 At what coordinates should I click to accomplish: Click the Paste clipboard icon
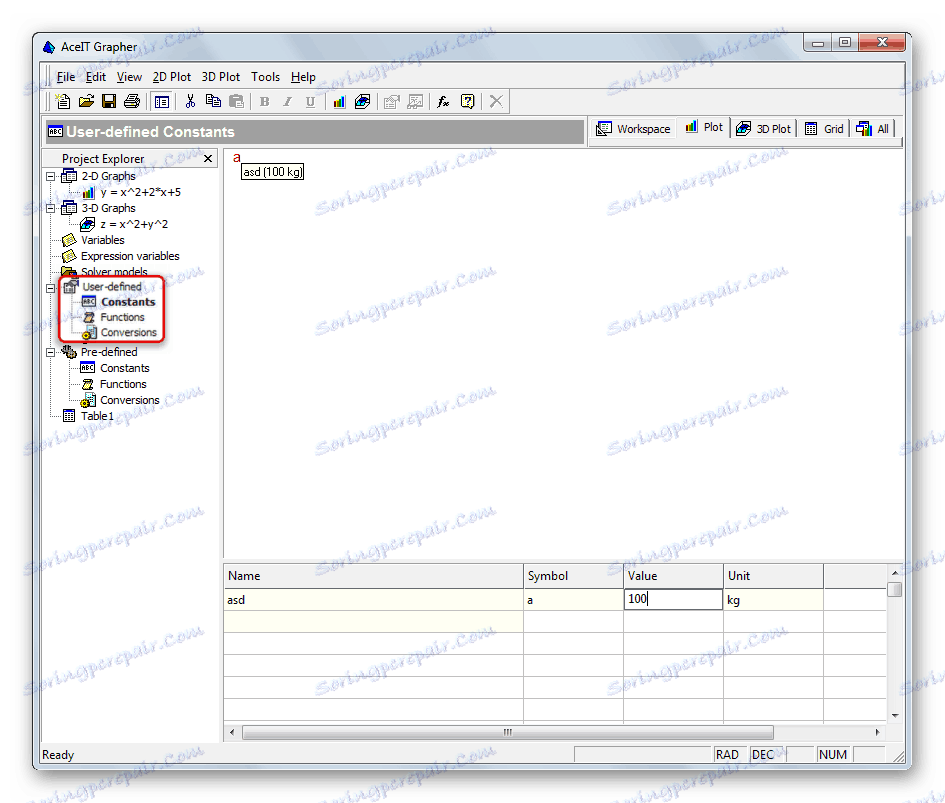click(237, 101)
